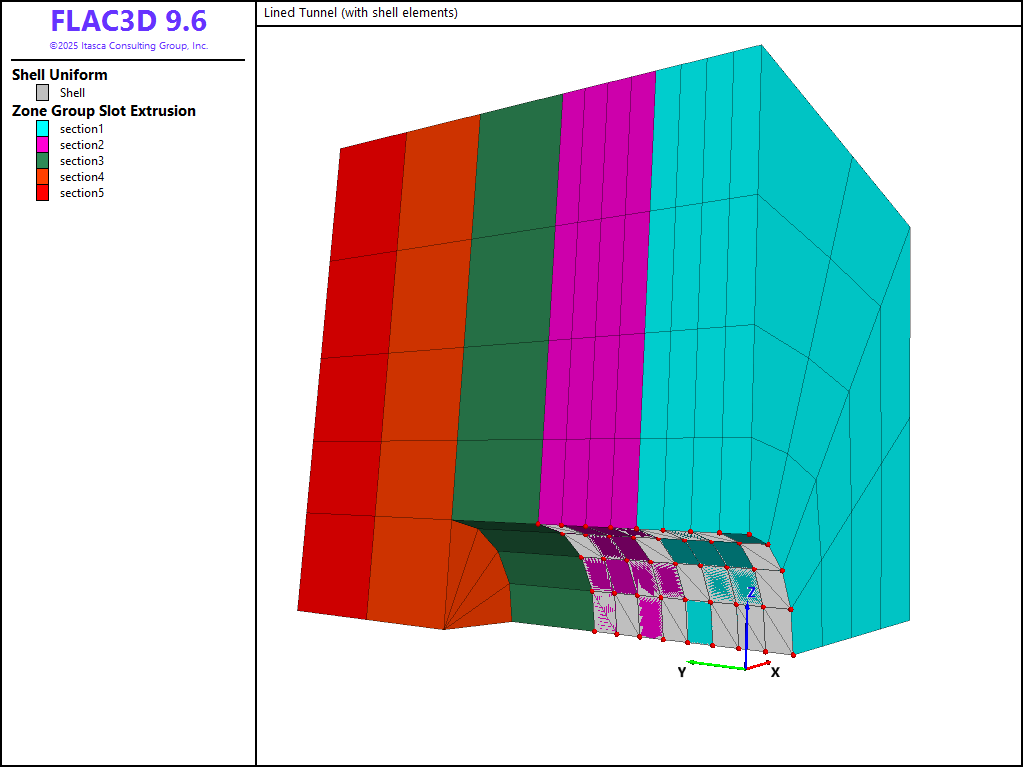The width and height of the screenshot is (1024, 768).
Task: Select the red section5 legend swatch
Action: click(42, 193)
